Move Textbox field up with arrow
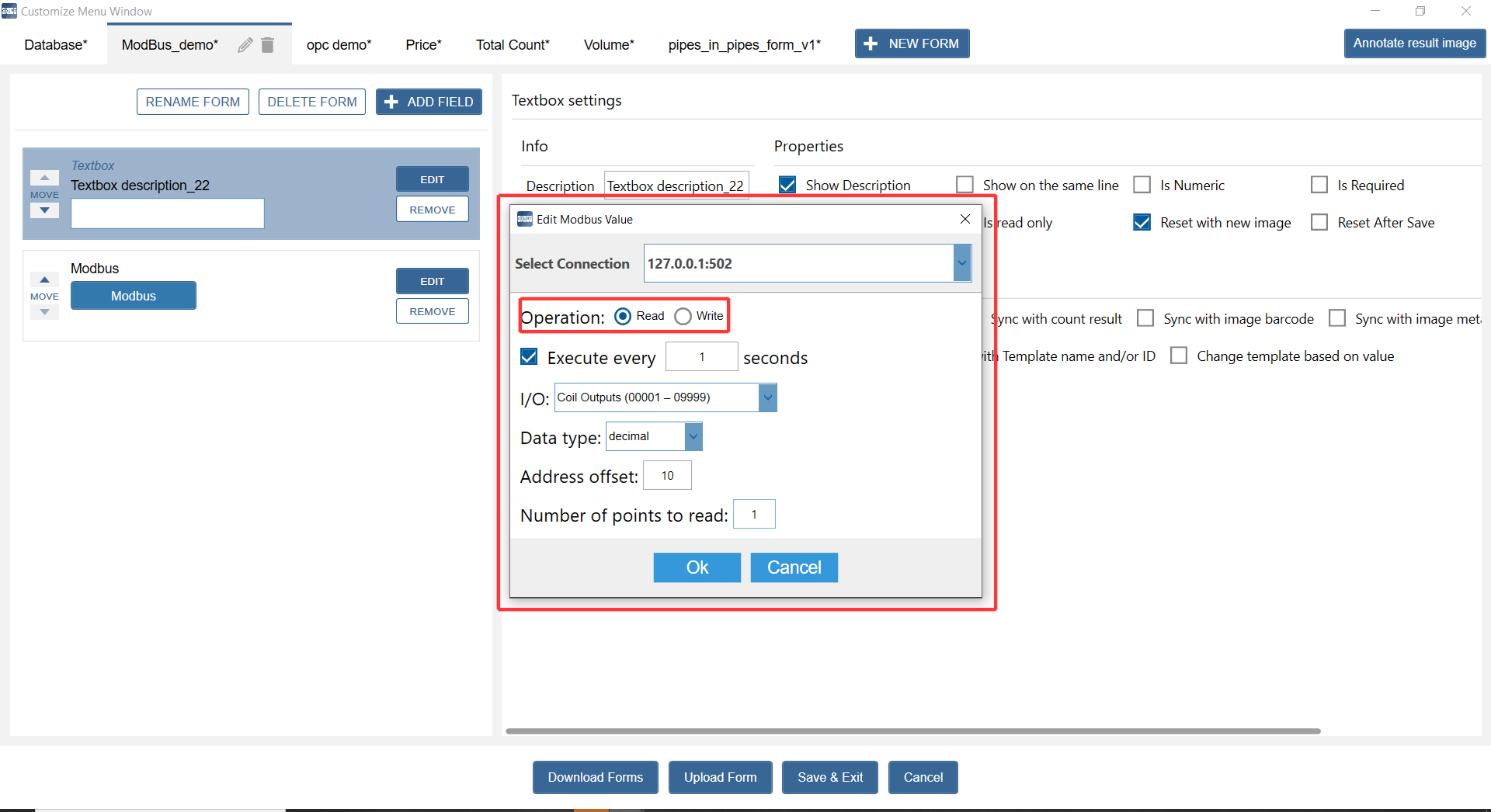This screenshot has width=1491, height=812. (44, 178)
